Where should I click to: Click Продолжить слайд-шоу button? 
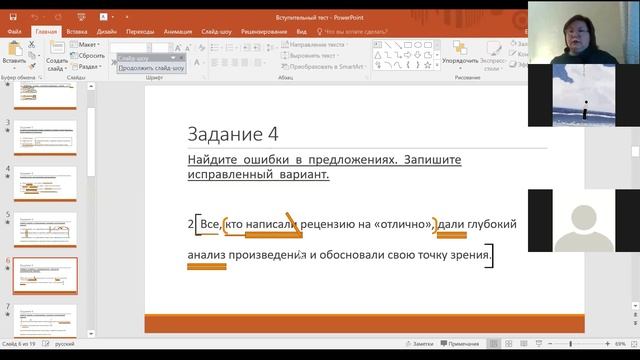pyautogui.click(x=151, y=68)
